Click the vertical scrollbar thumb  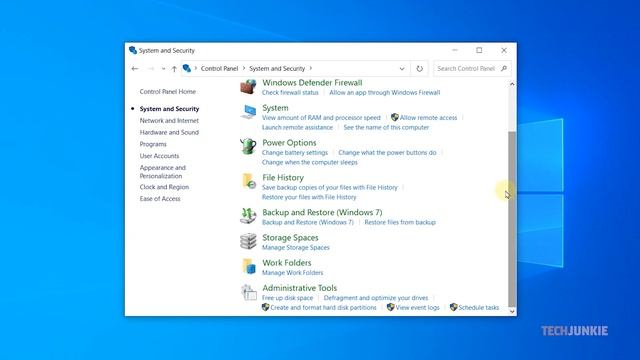512,219
